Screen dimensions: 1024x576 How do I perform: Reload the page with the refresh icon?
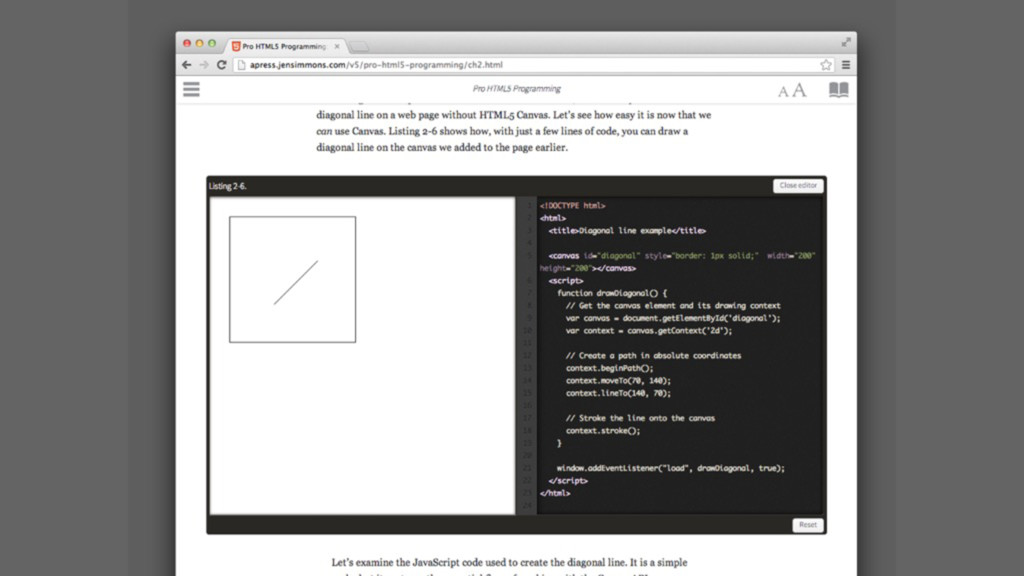click(221, 65)
